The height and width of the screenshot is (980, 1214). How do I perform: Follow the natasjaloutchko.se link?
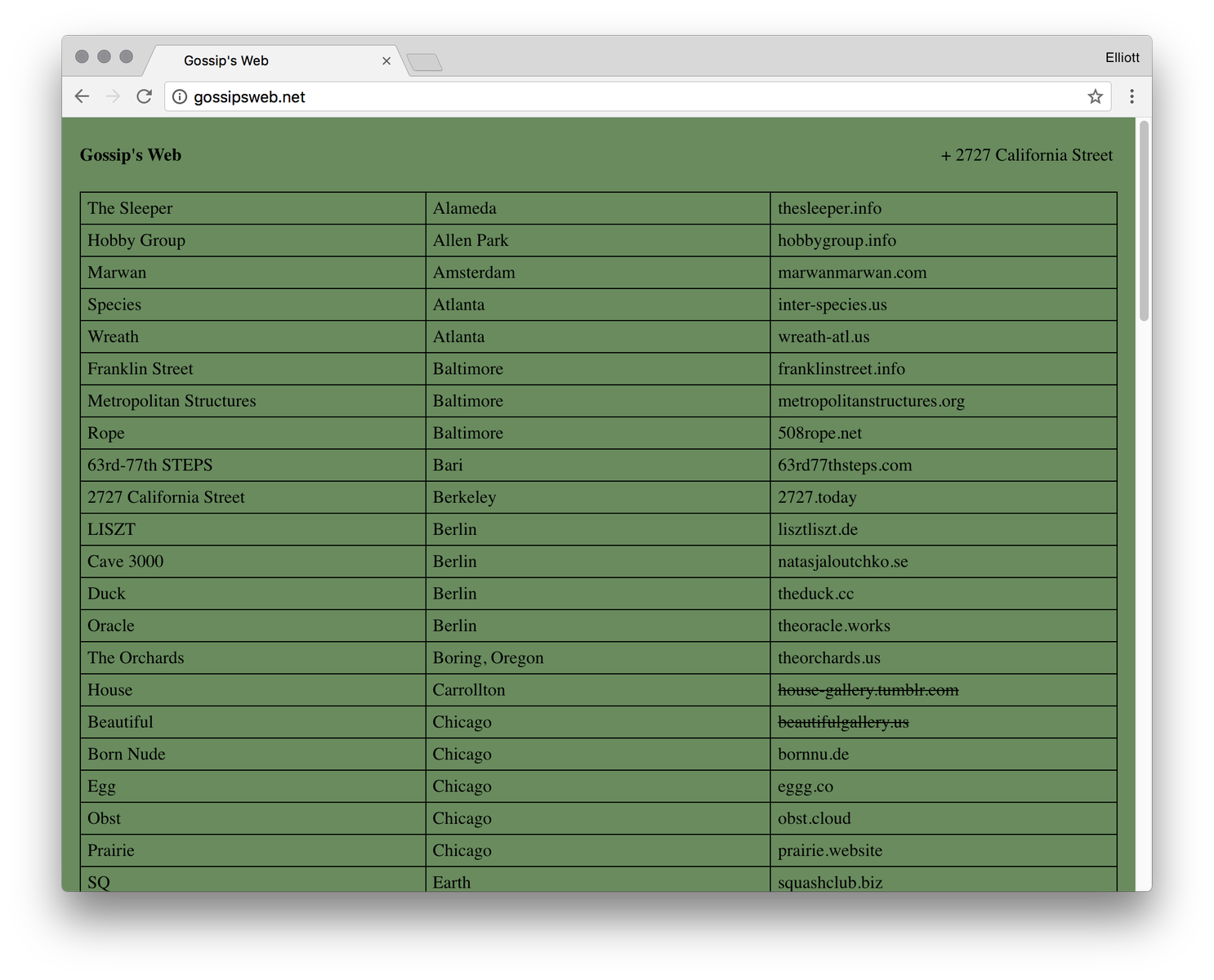(x=842, y=562)
